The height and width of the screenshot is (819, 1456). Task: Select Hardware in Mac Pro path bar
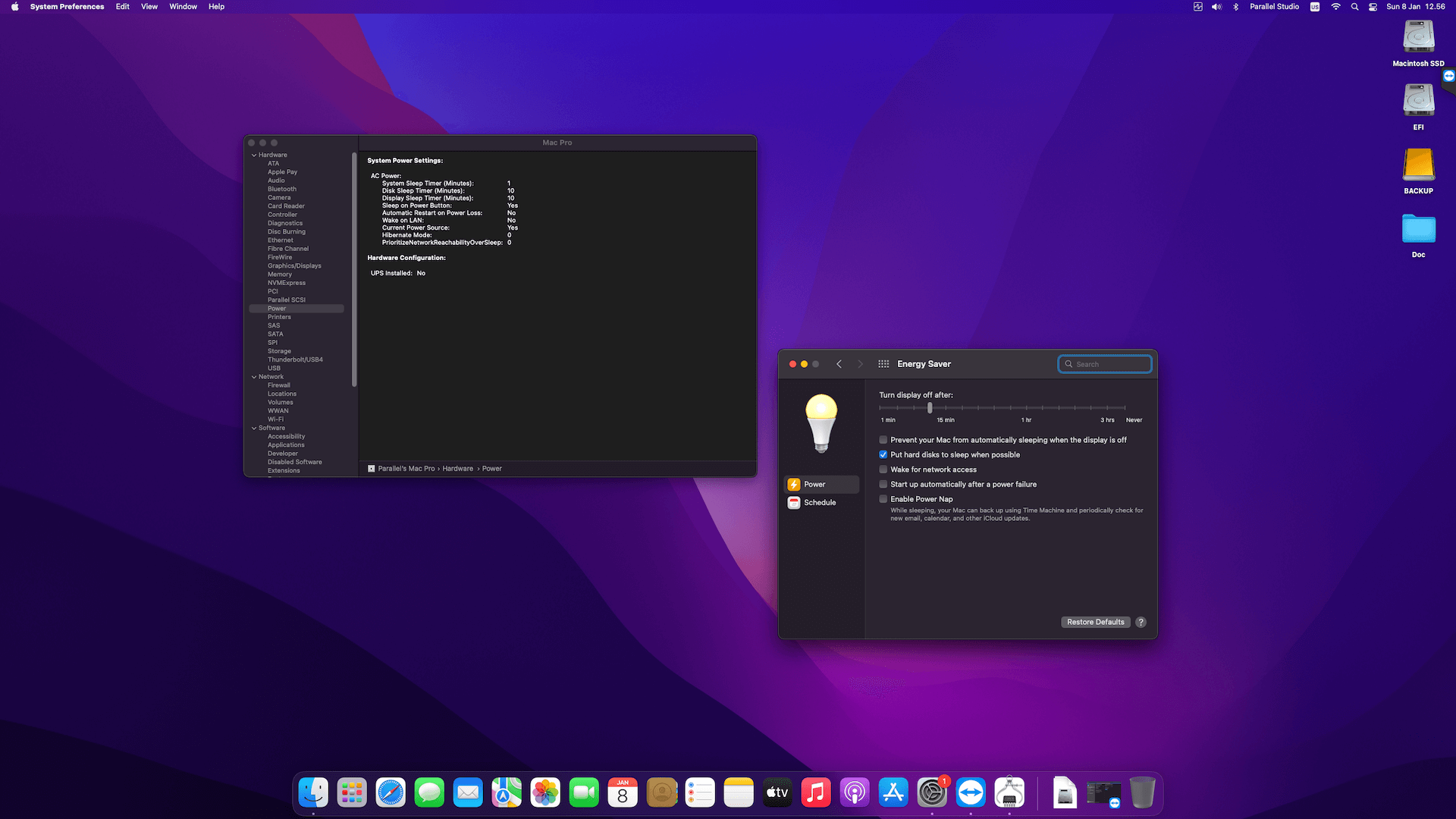(x=457, y=469)
